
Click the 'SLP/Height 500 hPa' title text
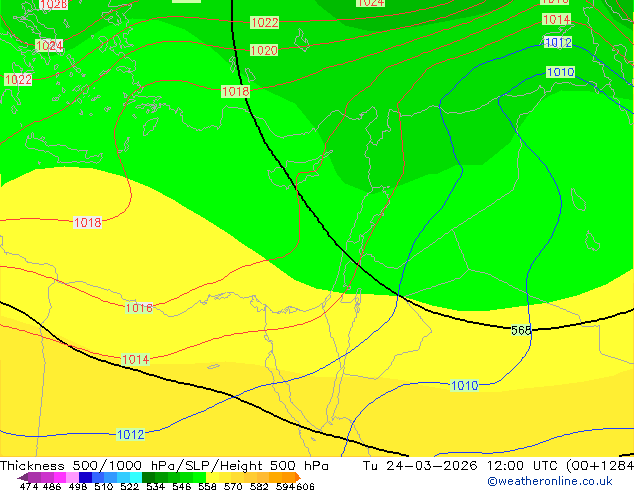coord(257,466)
